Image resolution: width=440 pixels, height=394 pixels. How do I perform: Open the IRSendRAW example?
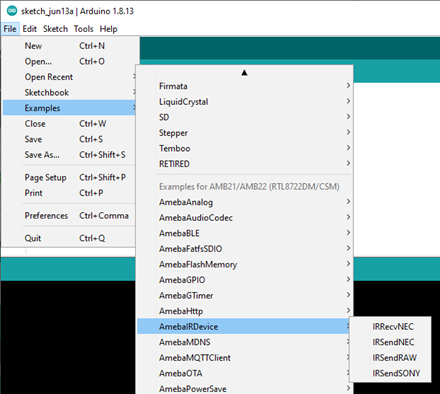click(390, 358)
